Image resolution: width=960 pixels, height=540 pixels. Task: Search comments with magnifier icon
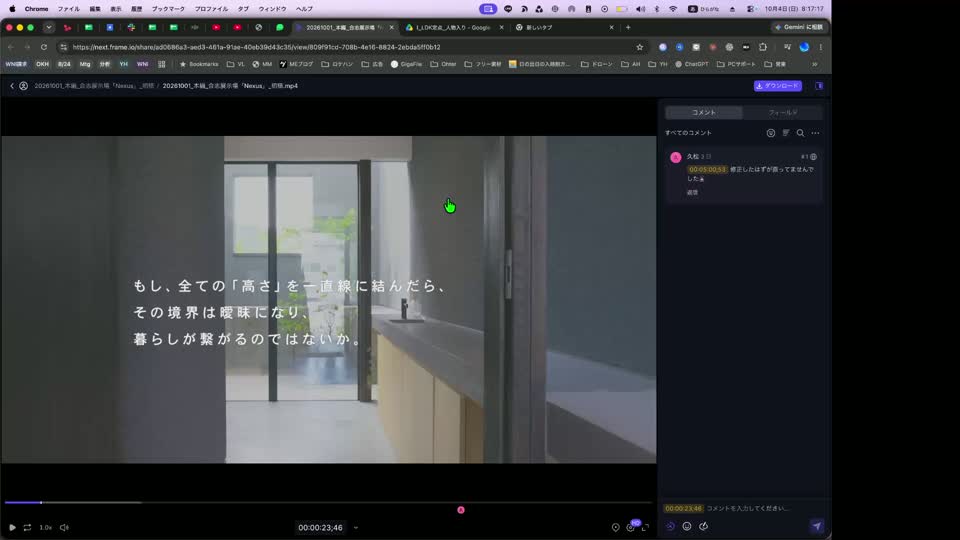point(800,133)
